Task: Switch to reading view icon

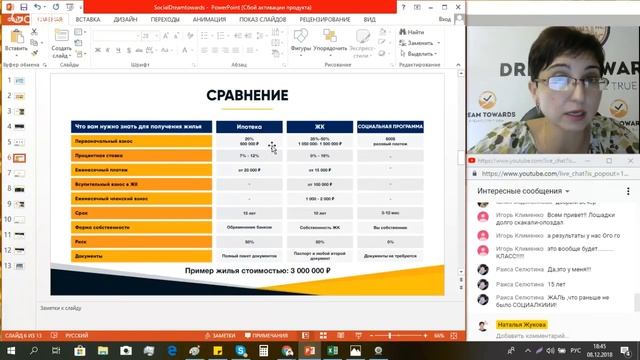Action: 340,335
